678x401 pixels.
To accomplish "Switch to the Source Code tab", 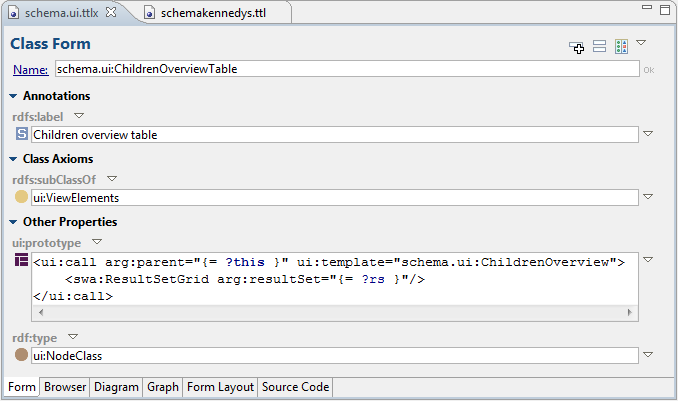I will [x=295, y=387].
